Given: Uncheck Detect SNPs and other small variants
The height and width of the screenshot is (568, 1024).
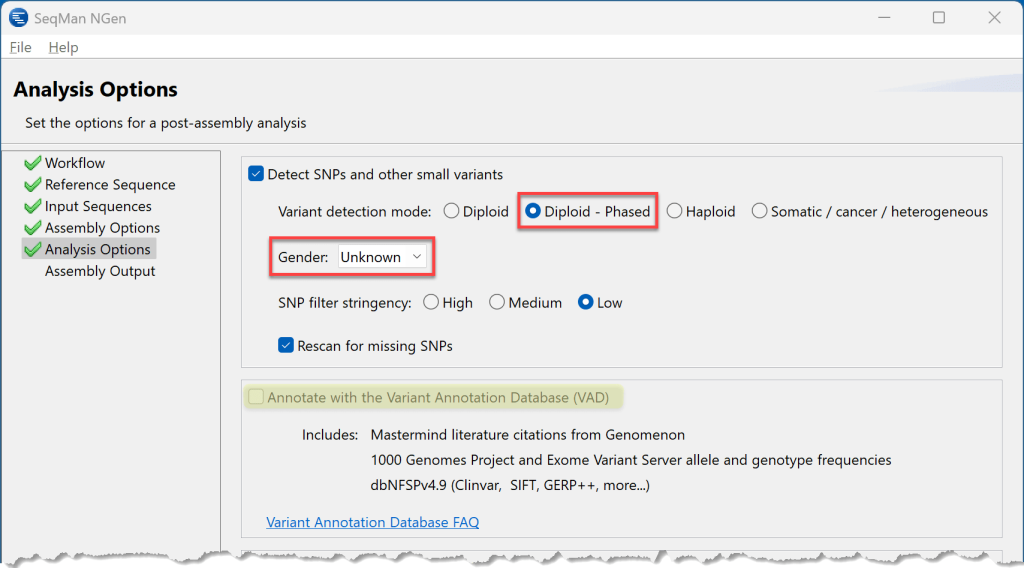Looking at the screenshot, I should (256, 174).
